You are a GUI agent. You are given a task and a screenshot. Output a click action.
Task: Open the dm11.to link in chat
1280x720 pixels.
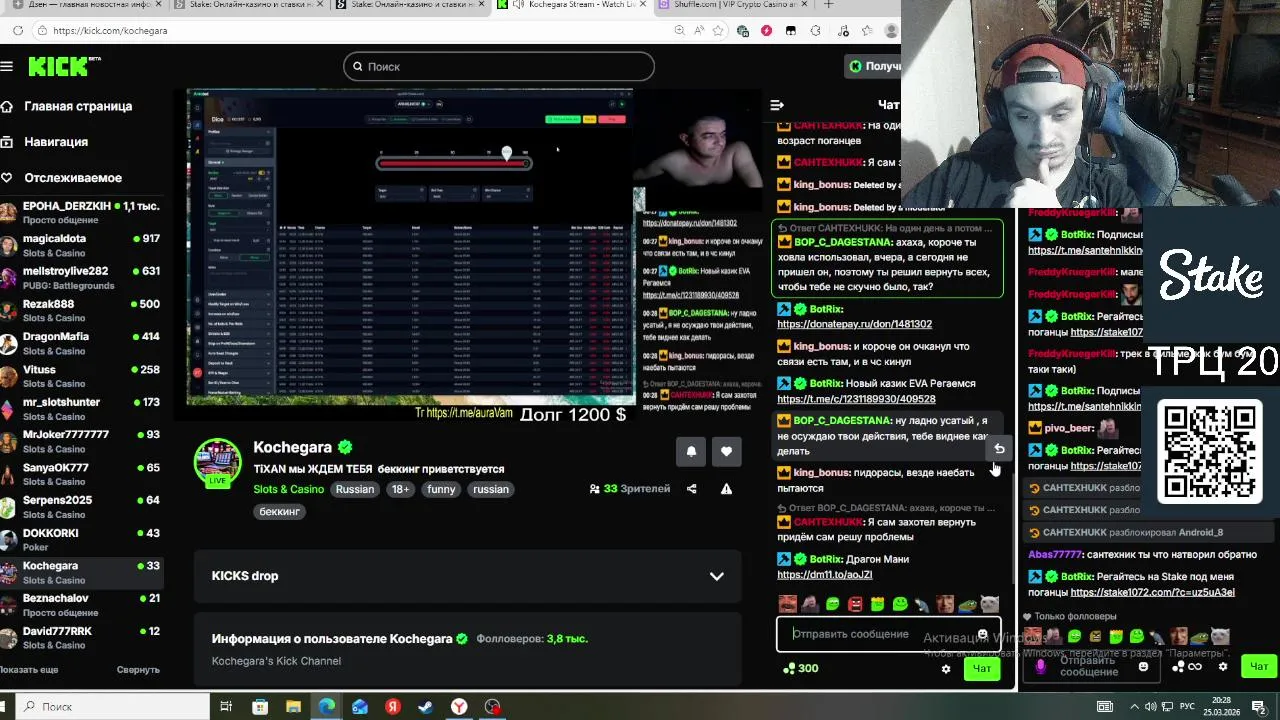click(x=824, y=575)
